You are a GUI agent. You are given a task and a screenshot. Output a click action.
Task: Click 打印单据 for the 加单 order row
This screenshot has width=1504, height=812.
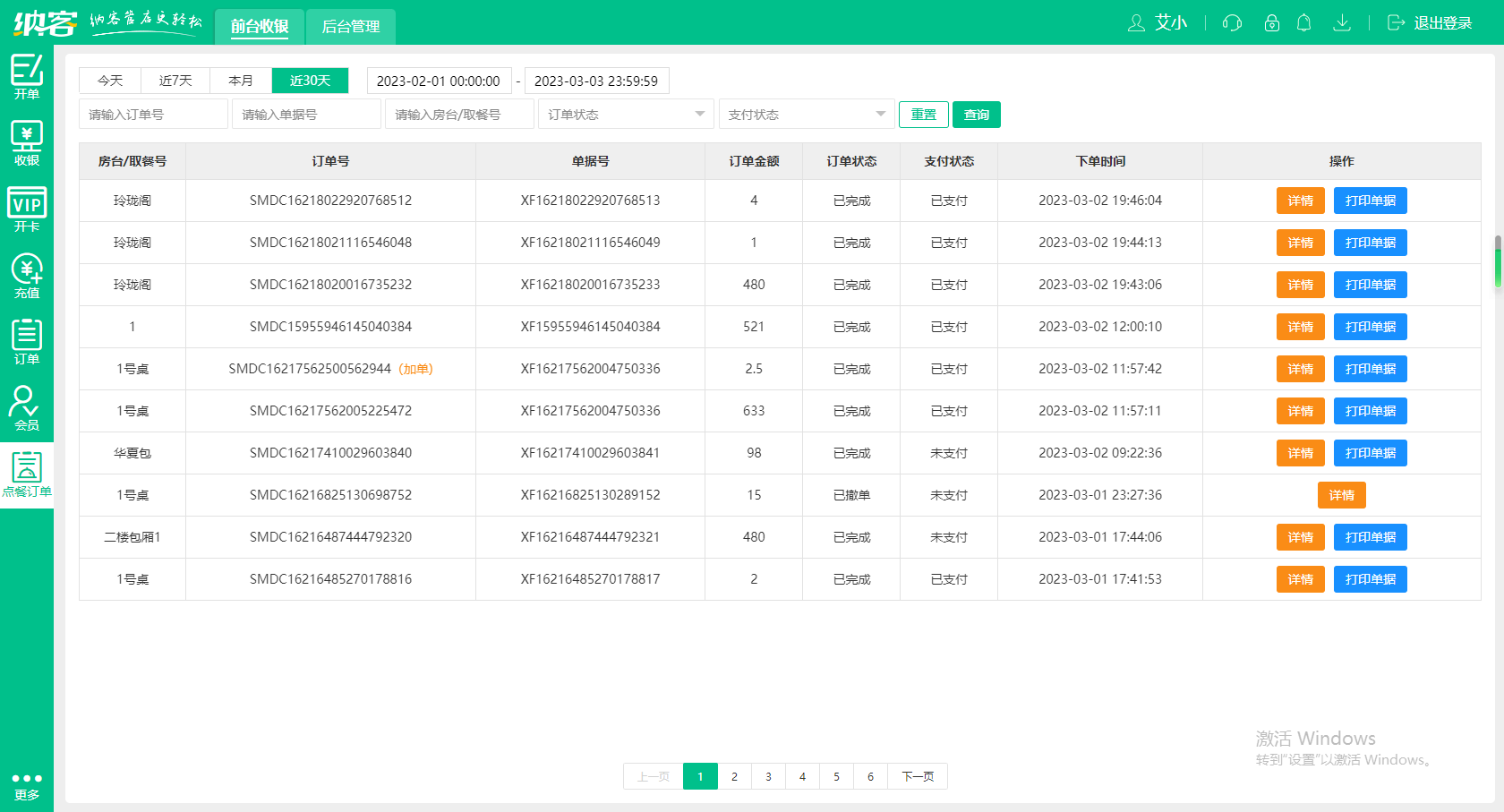point(1371,369)
